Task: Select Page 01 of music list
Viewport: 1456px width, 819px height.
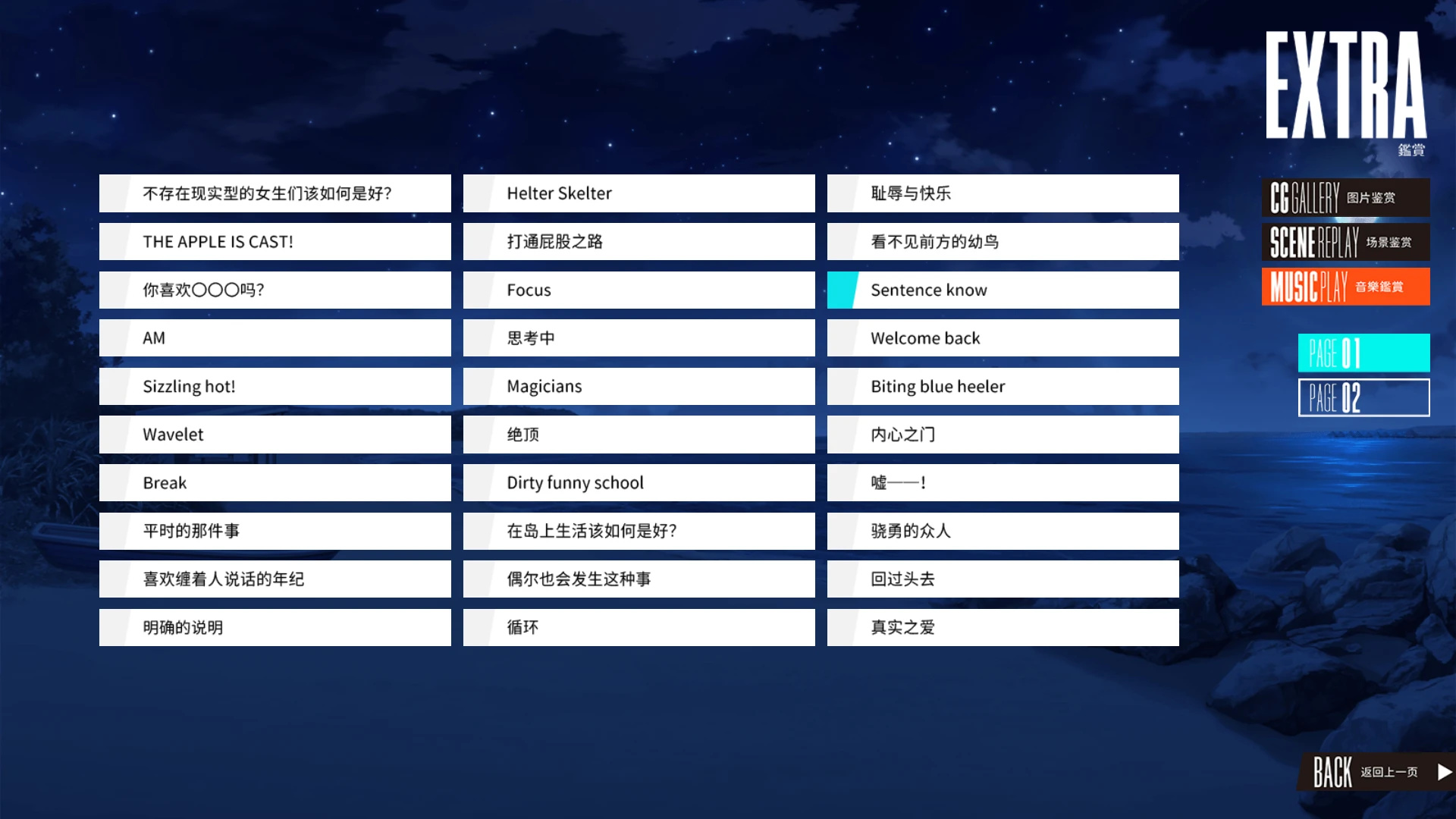Action: [x=1363, y=353]
